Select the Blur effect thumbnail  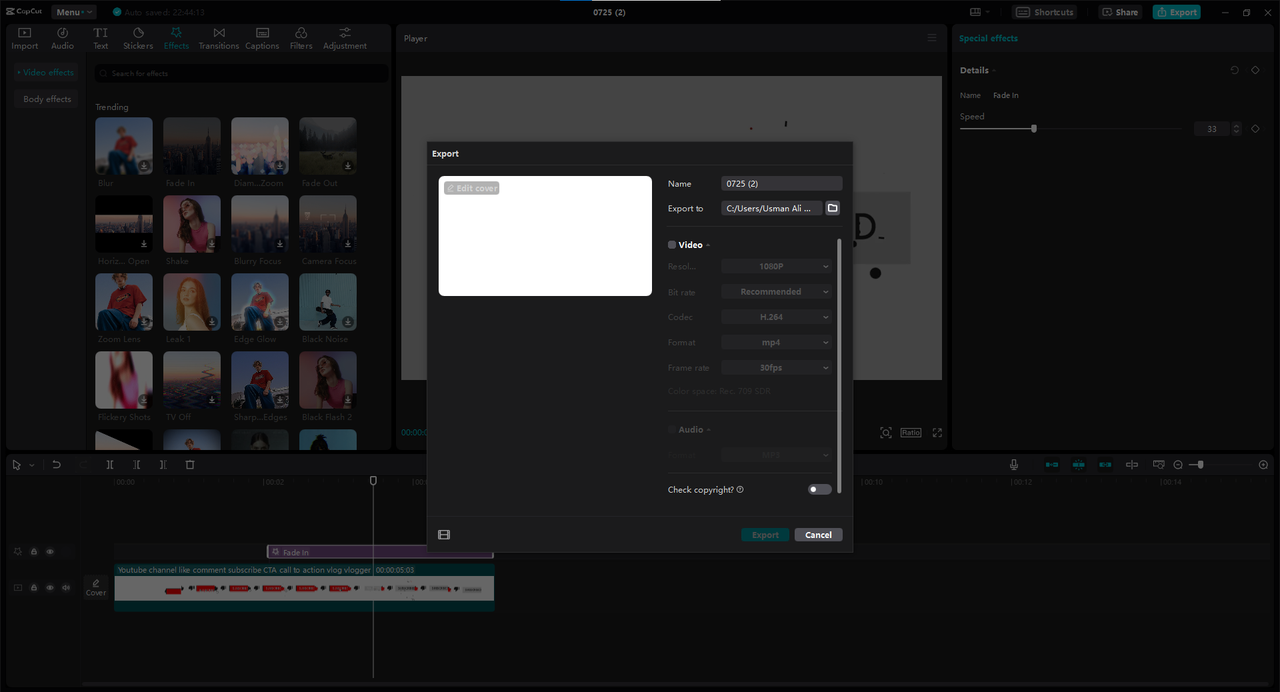(124, 147)
